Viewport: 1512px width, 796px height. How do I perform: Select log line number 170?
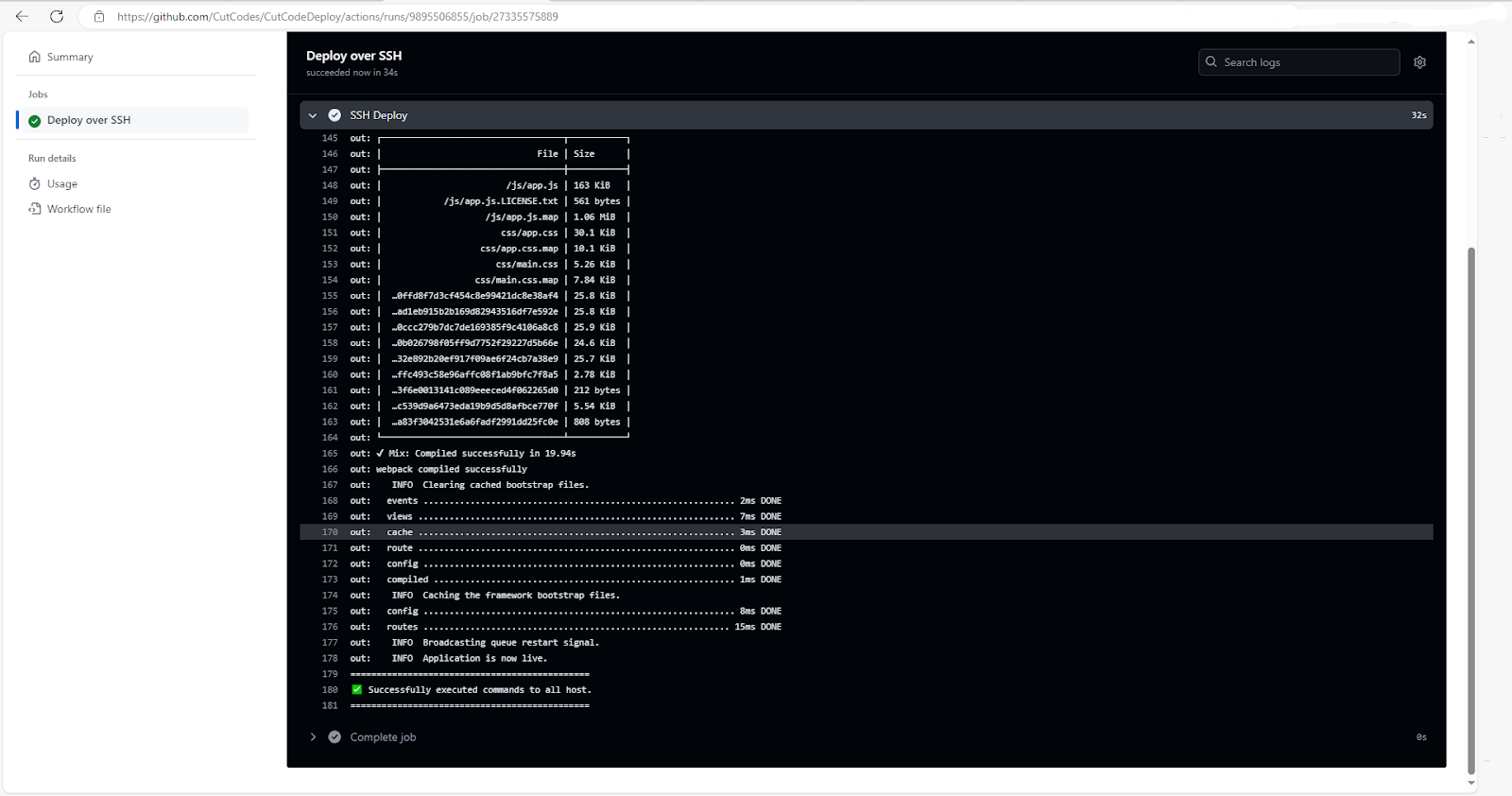[330, 532]
